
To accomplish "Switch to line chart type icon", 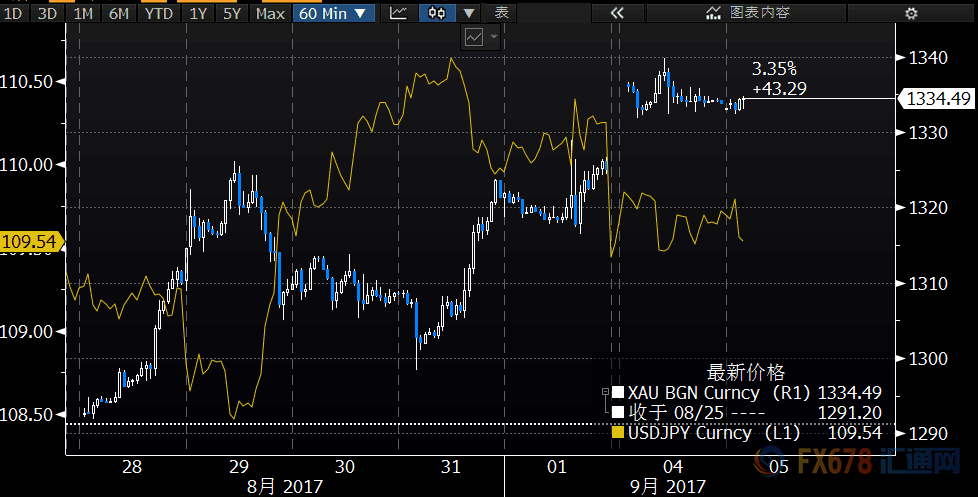I will tap(398, 13).
